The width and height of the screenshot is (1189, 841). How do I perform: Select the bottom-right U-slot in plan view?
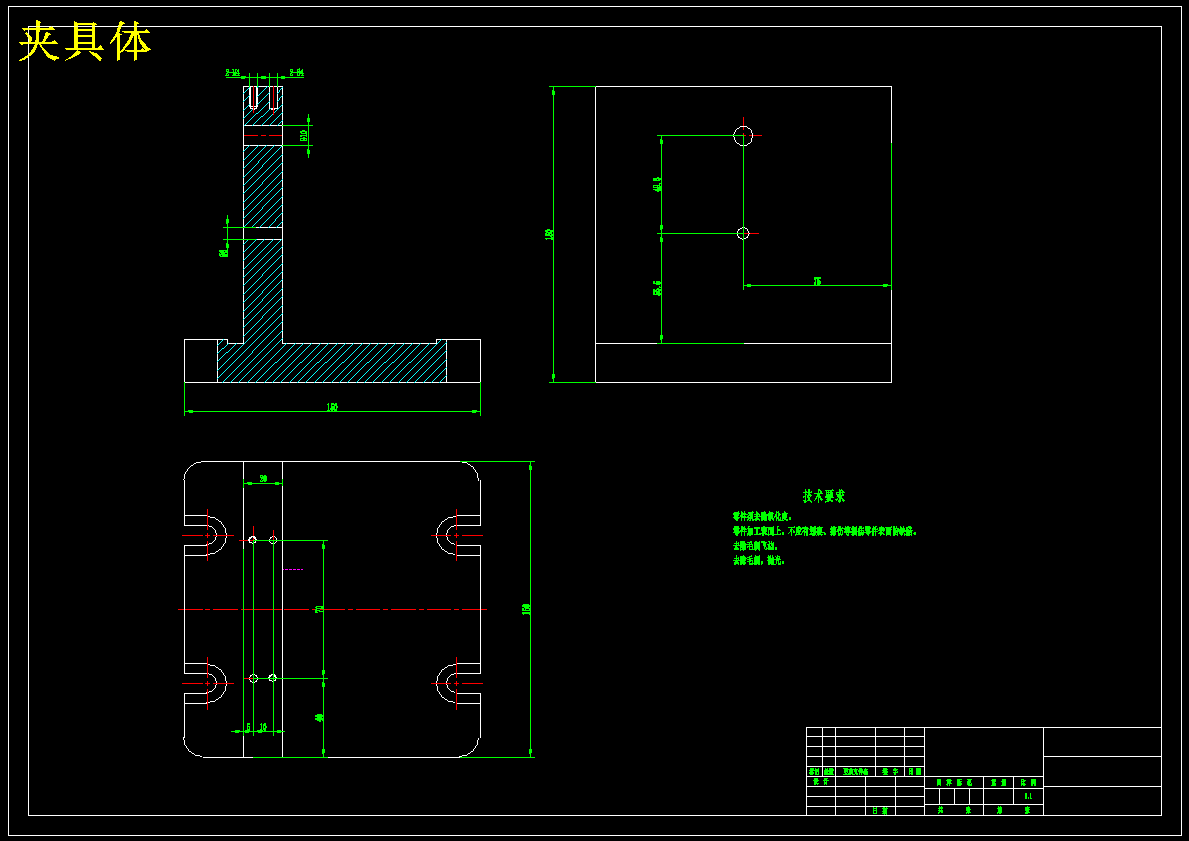[x=457, y=684]
